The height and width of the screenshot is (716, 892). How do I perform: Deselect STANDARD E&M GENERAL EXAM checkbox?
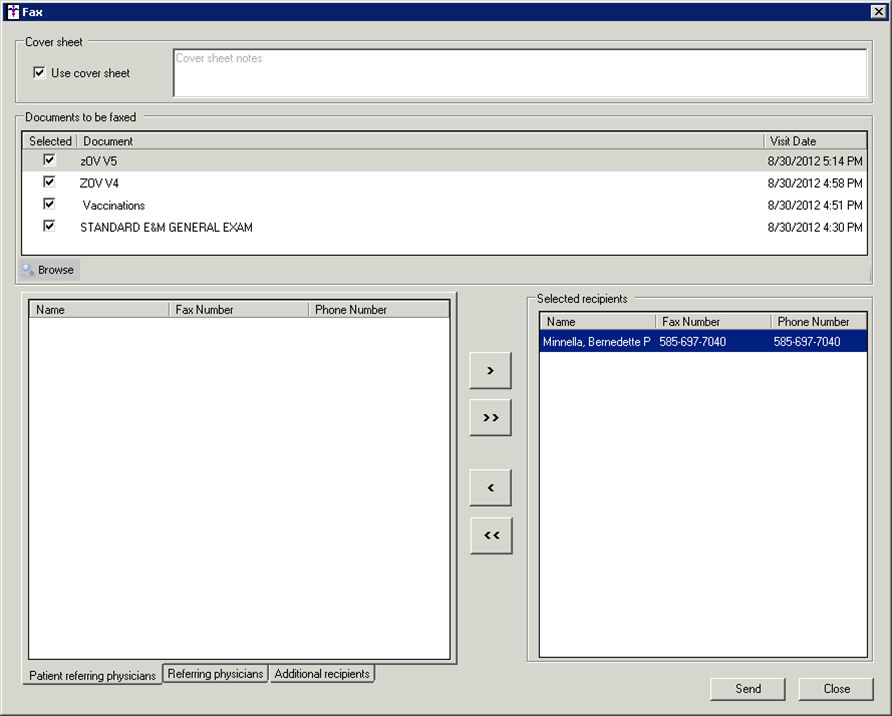click(x=49, y=227)
